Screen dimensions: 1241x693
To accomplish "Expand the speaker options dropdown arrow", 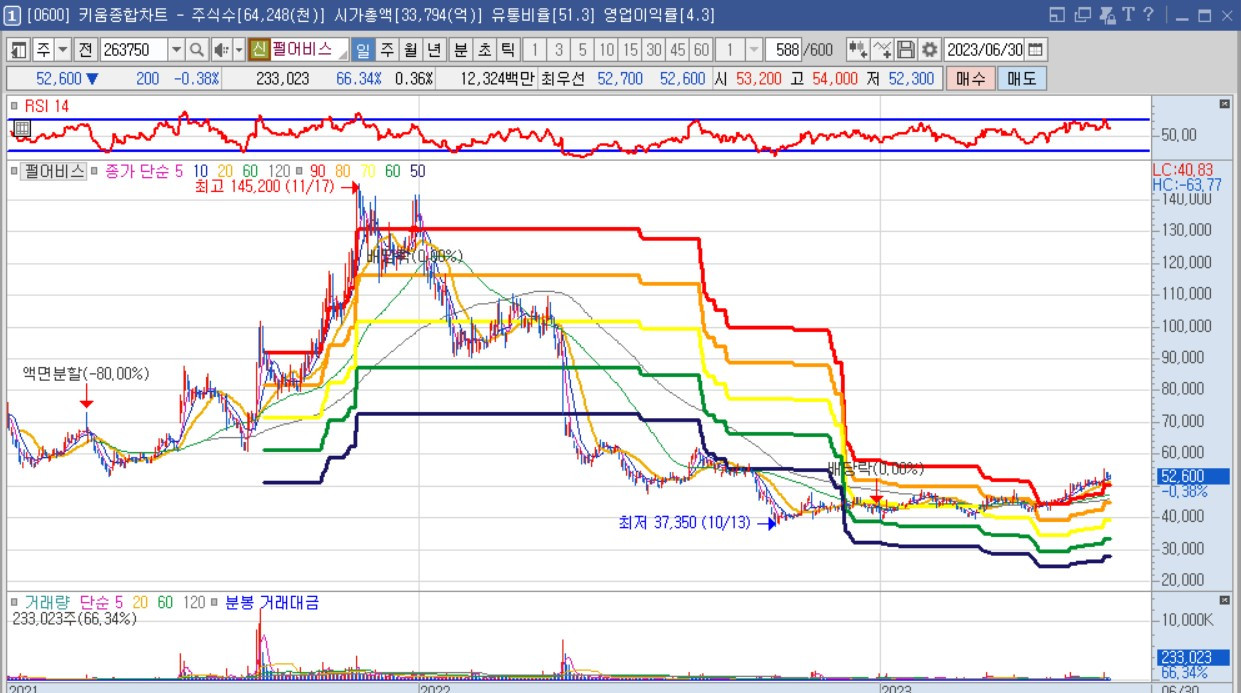I will (239, 50).
